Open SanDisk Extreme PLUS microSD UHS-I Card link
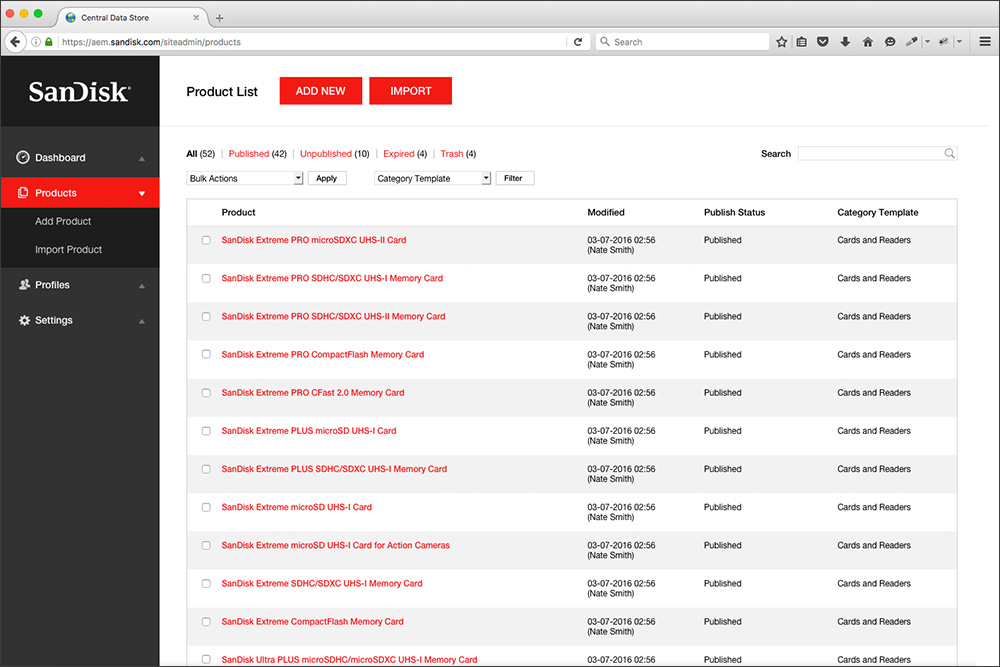 308,431
